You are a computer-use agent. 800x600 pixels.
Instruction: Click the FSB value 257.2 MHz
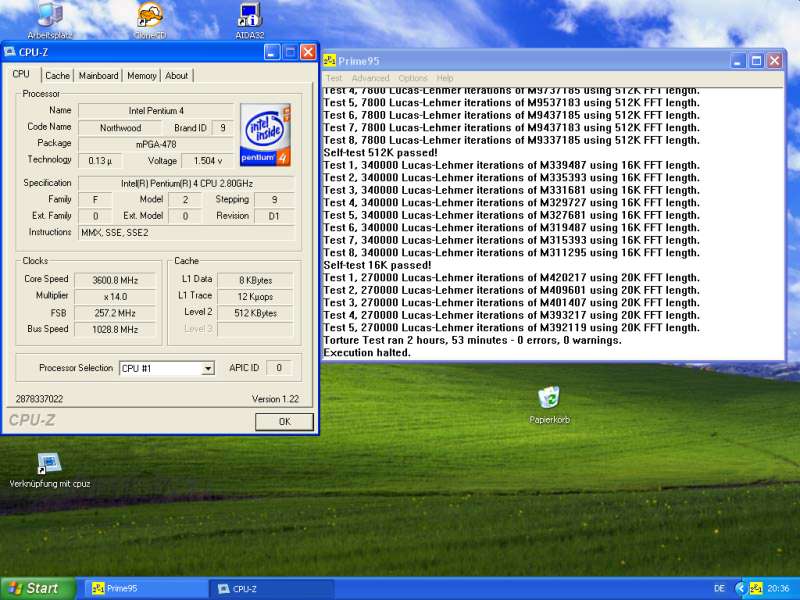click(115, 313)
